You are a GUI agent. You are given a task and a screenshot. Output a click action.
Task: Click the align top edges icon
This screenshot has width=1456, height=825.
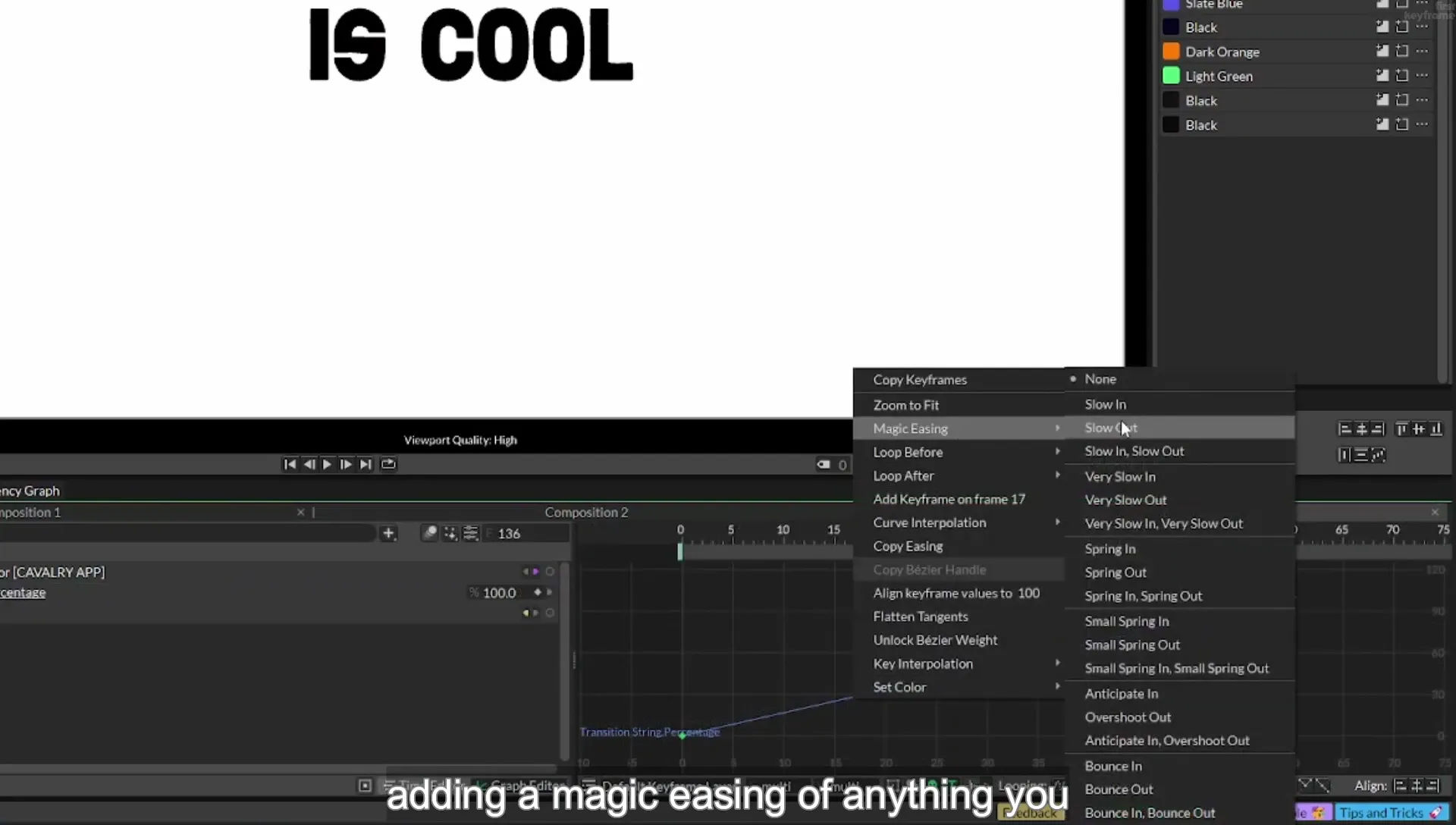coord(1401,429)
